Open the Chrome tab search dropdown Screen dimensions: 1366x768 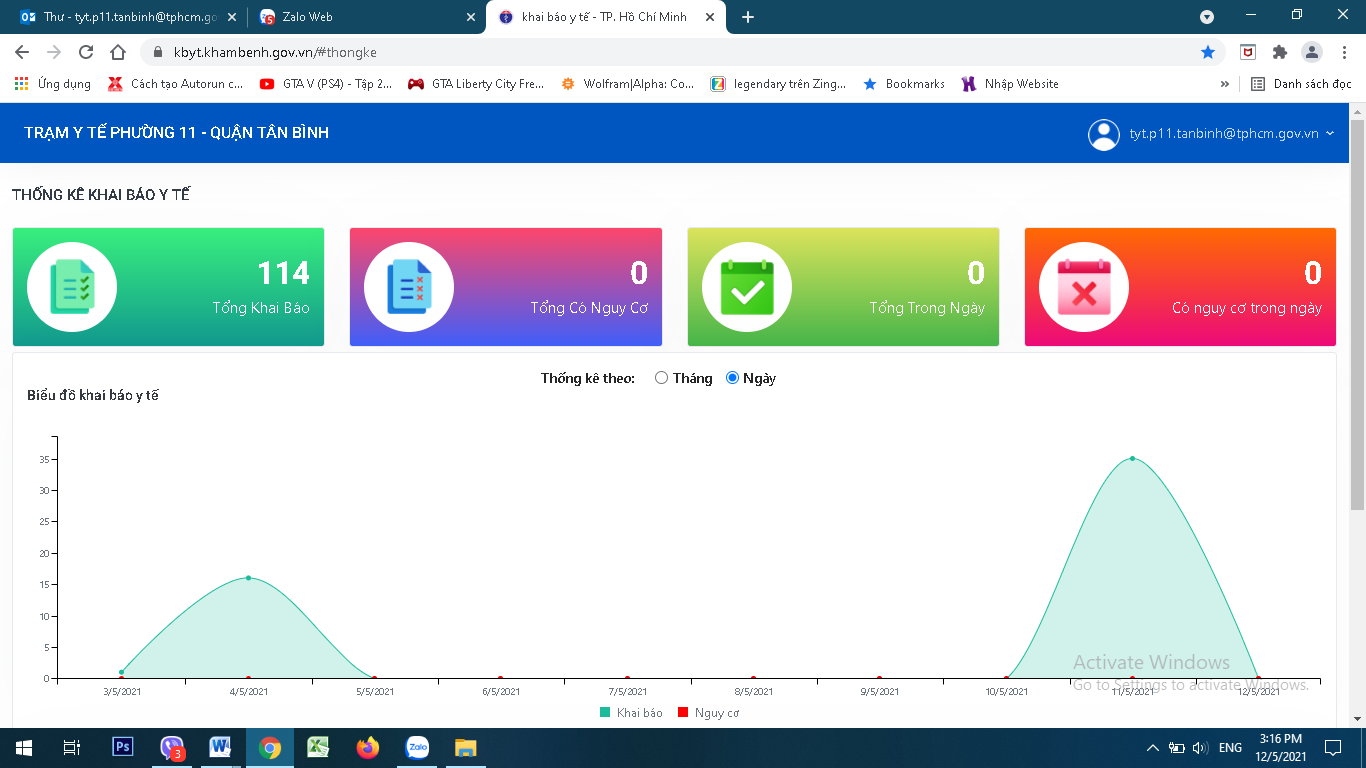point(1207,17)
